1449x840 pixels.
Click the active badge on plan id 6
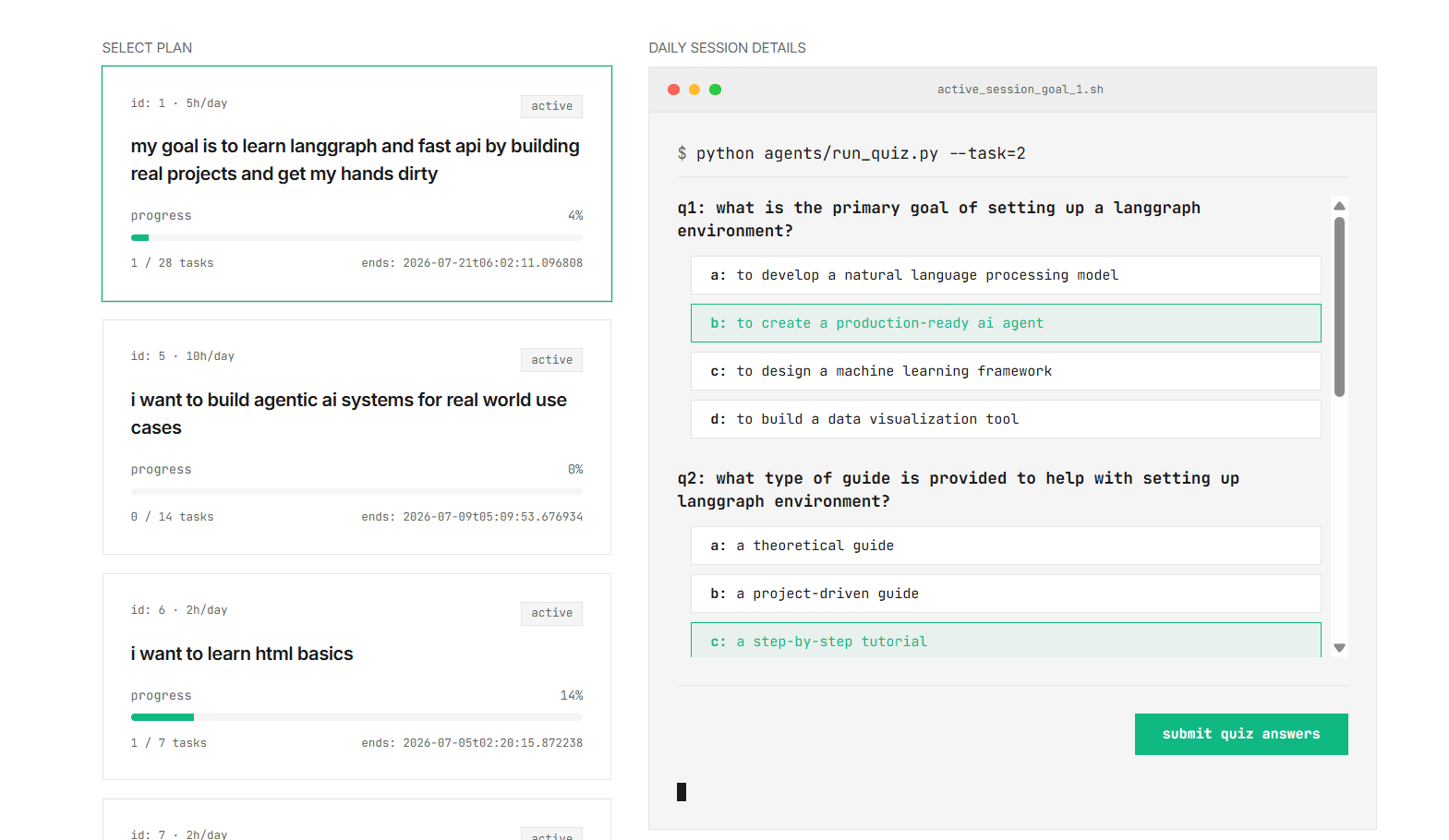pyautogui.click(x=551, y=613)
